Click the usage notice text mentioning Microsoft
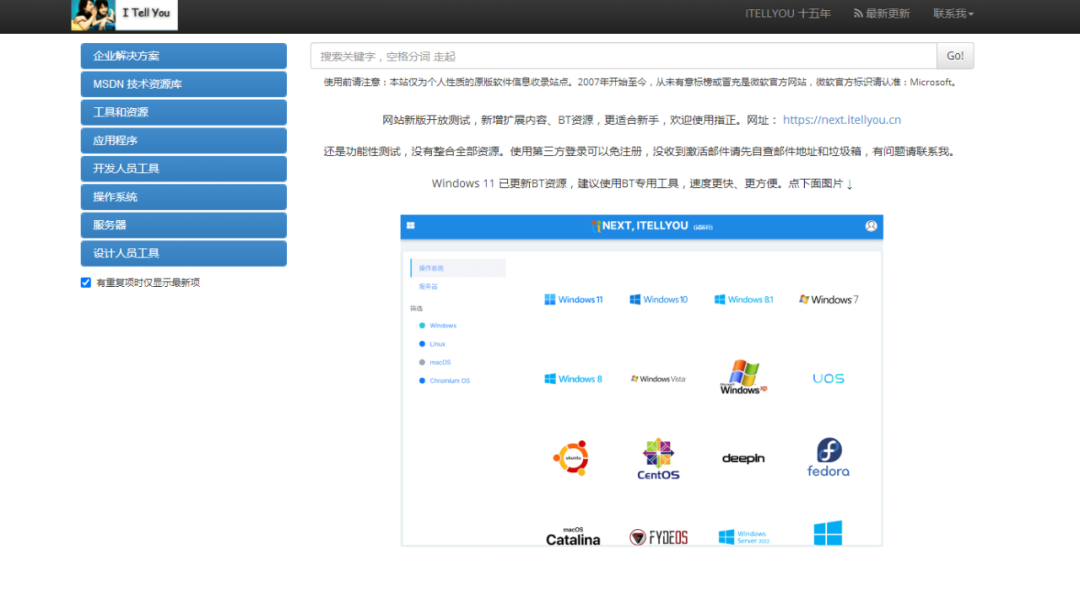Viewport: 1080px width, 599px height. pos(640,82)
